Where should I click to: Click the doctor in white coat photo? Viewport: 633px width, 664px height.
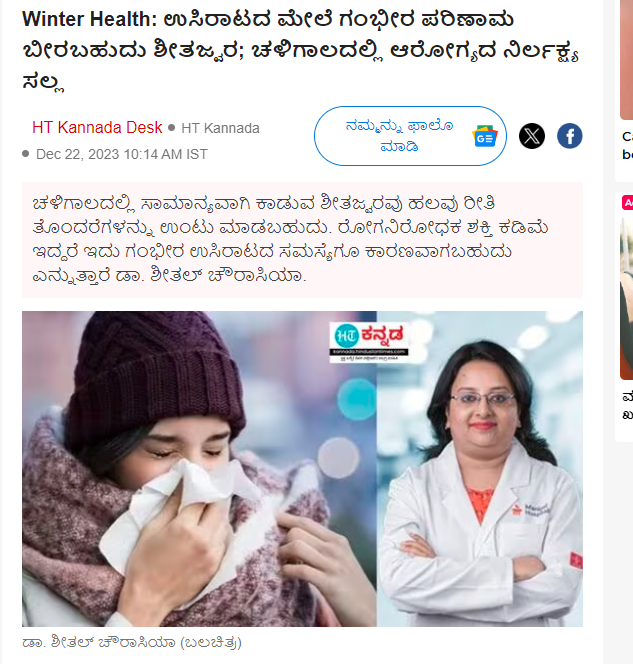tap(480, 469)
